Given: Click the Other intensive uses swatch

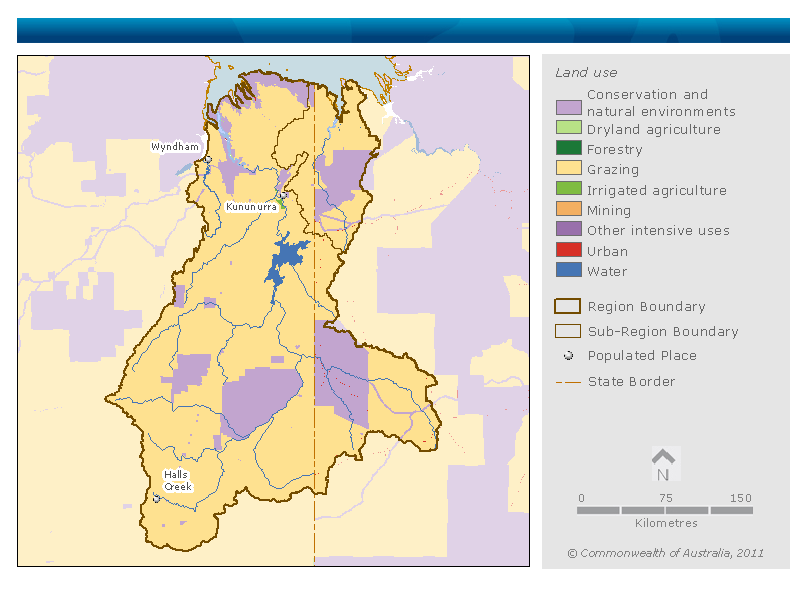Looking at the screenshot, I should point(569,229).
